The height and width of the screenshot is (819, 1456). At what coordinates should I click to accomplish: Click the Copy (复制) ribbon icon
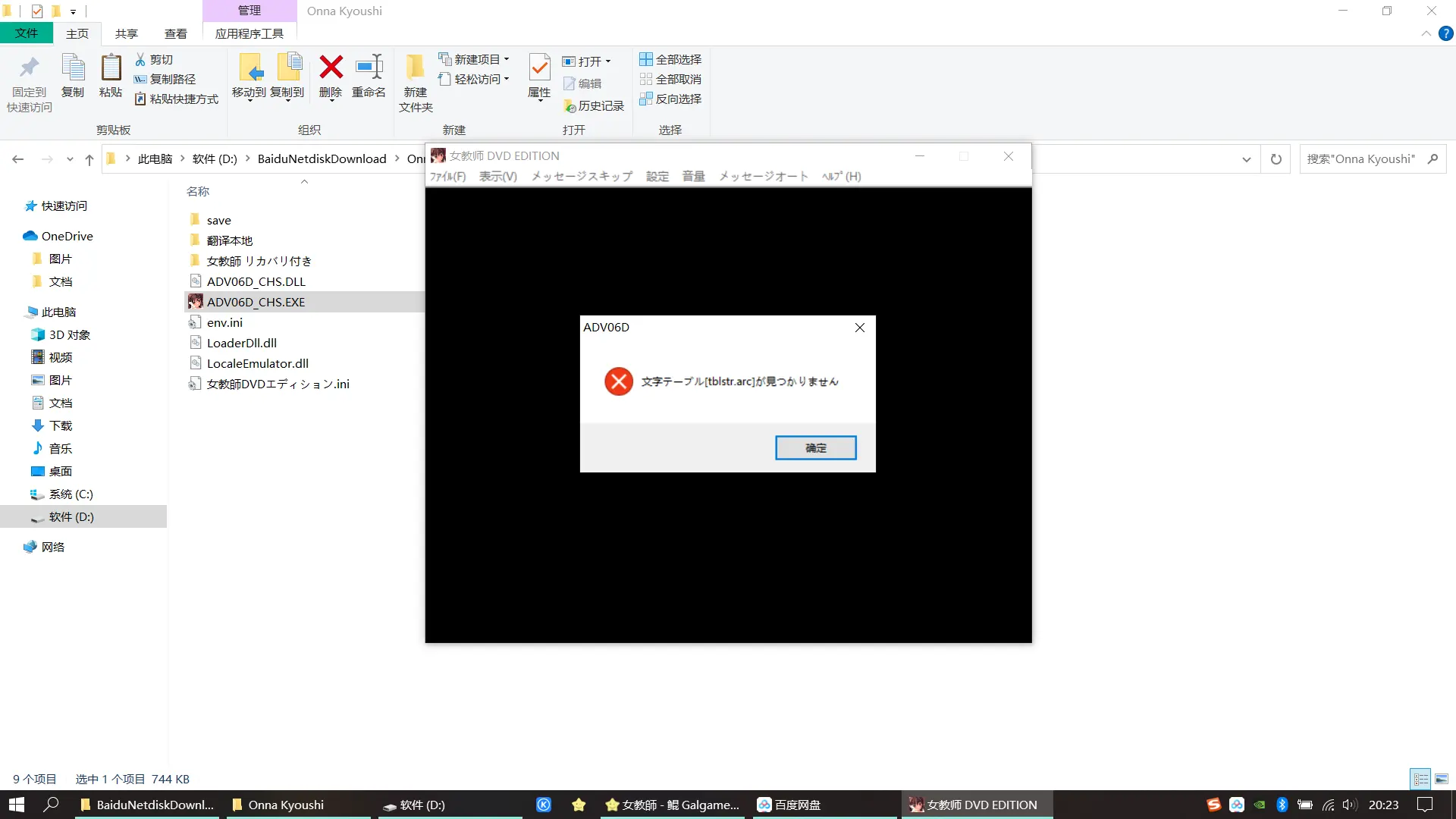coord(73,76)
